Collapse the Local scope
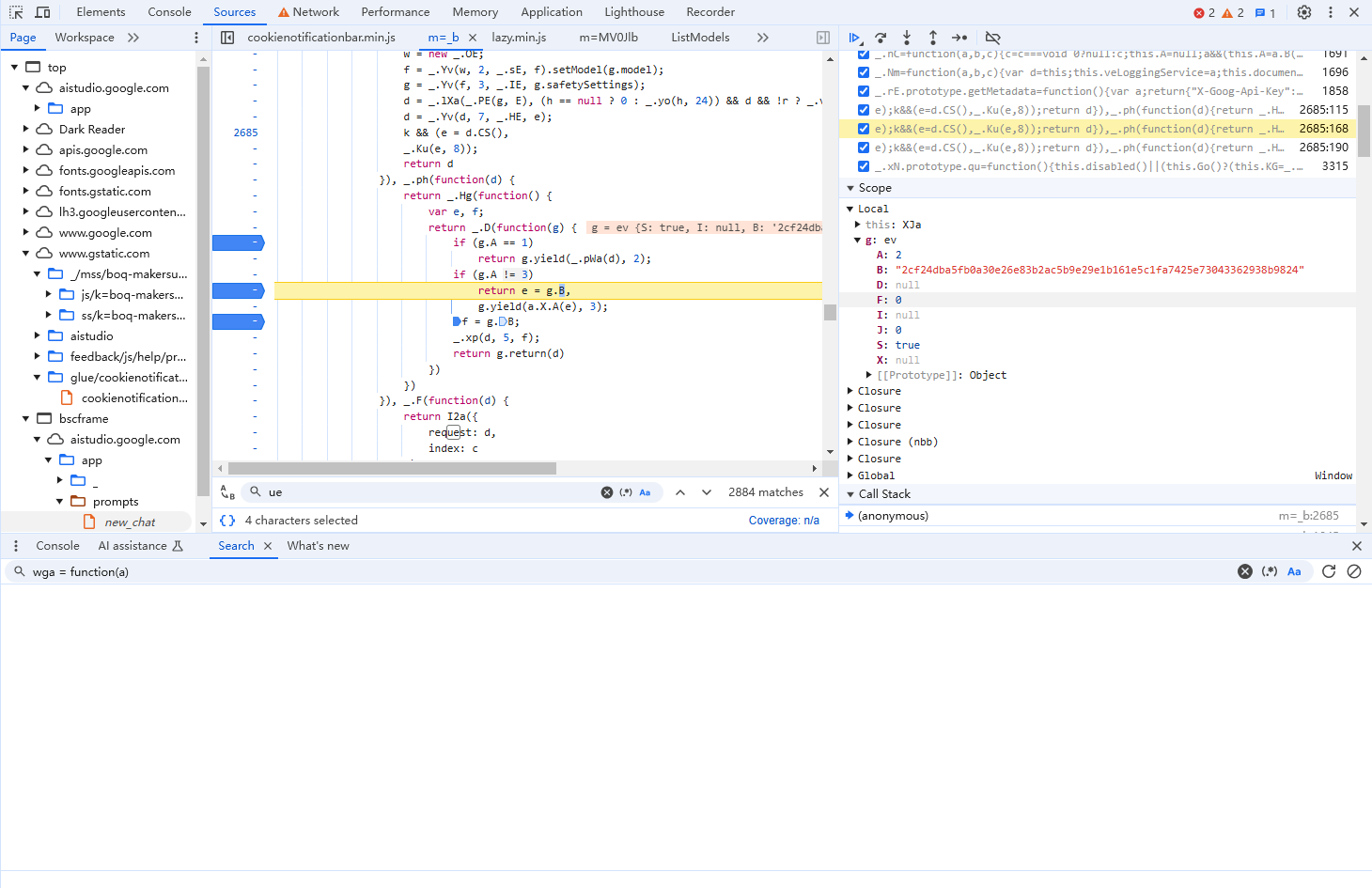Screen dimensions: 1372x888 click(850, 209)
